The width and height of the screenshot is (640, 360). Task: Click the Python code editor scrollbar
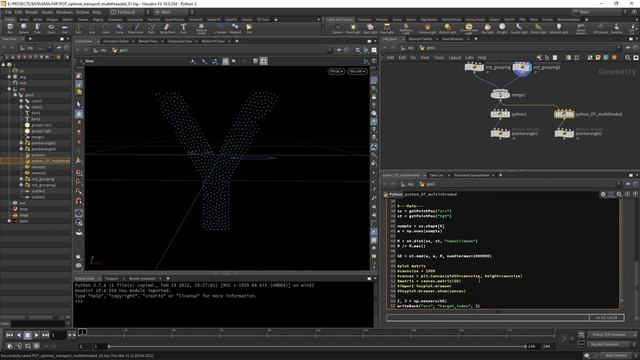tap(623, 253)
